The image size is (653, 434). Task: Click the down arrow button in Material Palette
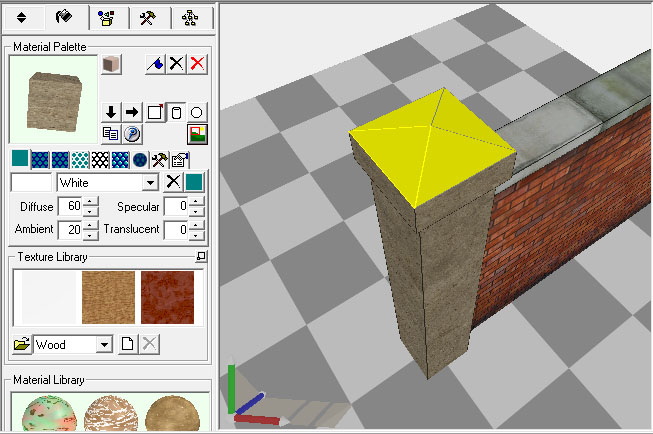(111, 112)
